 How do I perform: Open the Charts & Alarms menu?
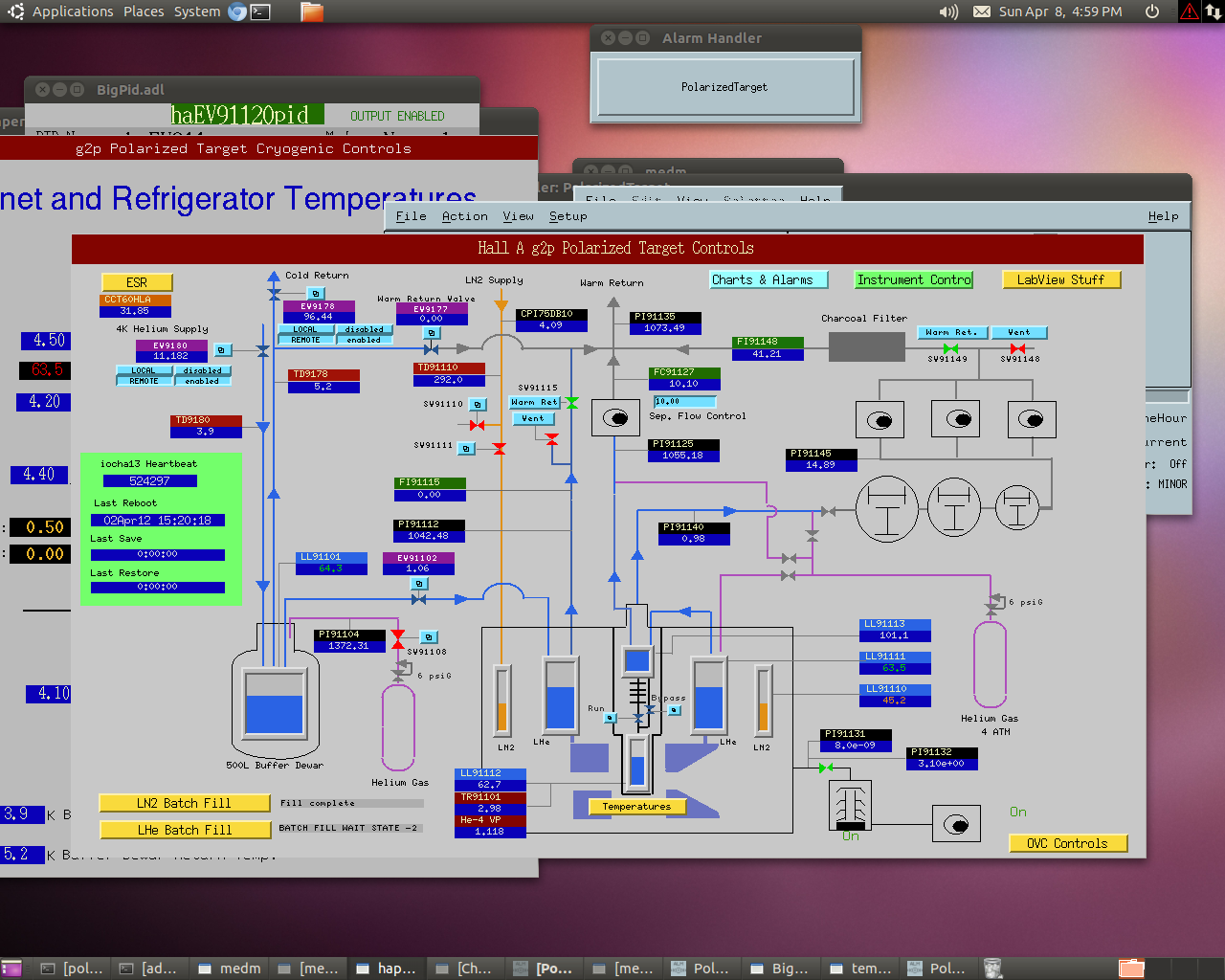pyautogui.click(x=768, y=279)
